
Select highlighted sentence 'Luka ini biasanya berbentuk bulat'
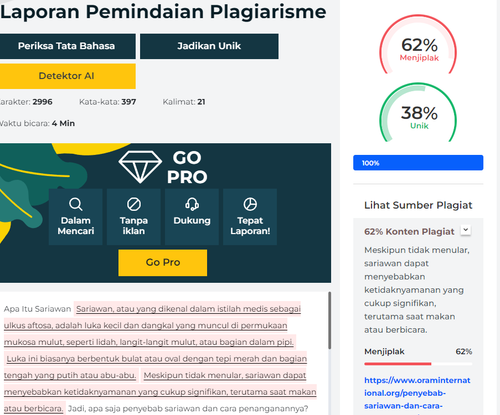(155, 367)
